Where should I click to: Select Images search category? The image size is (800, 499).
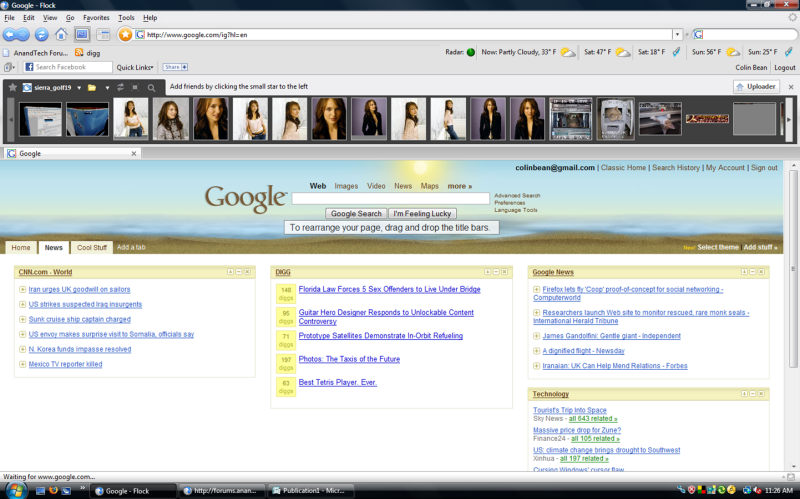(x=346, y=186)
